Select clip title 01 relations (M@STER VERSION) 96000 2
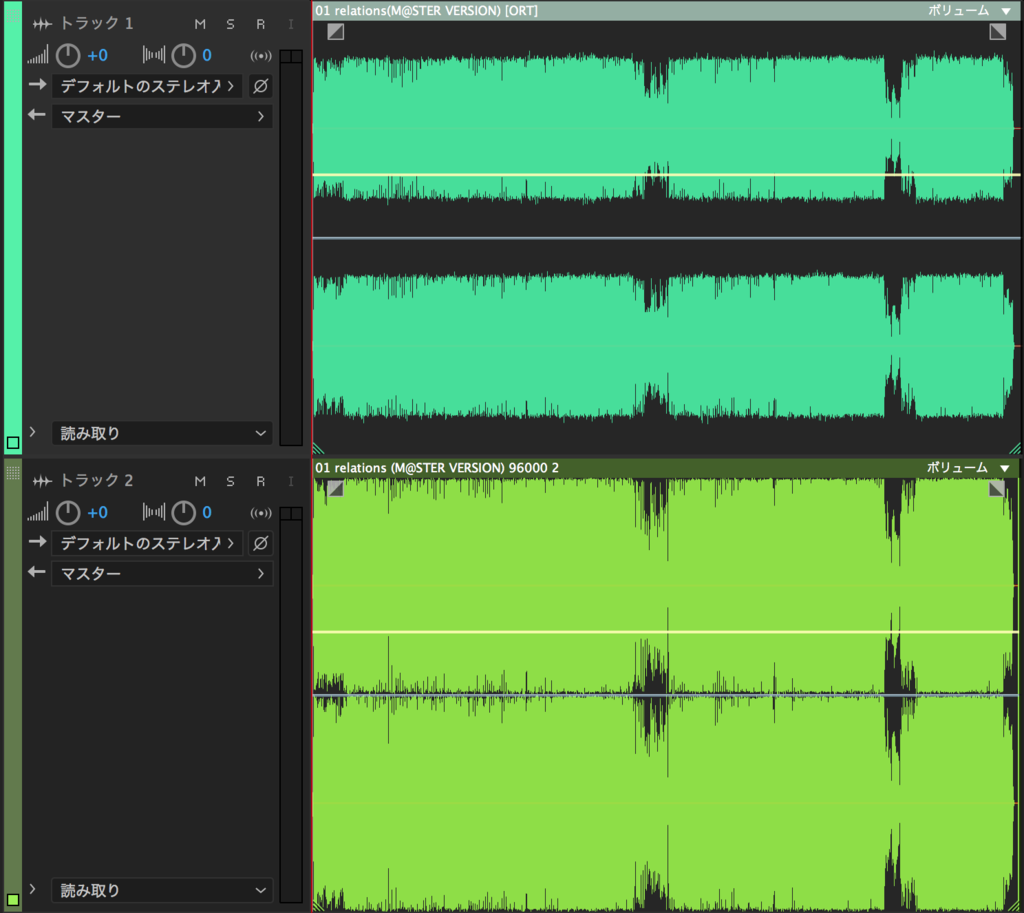The image size is (1024, 913). click(x=437, y=468)
